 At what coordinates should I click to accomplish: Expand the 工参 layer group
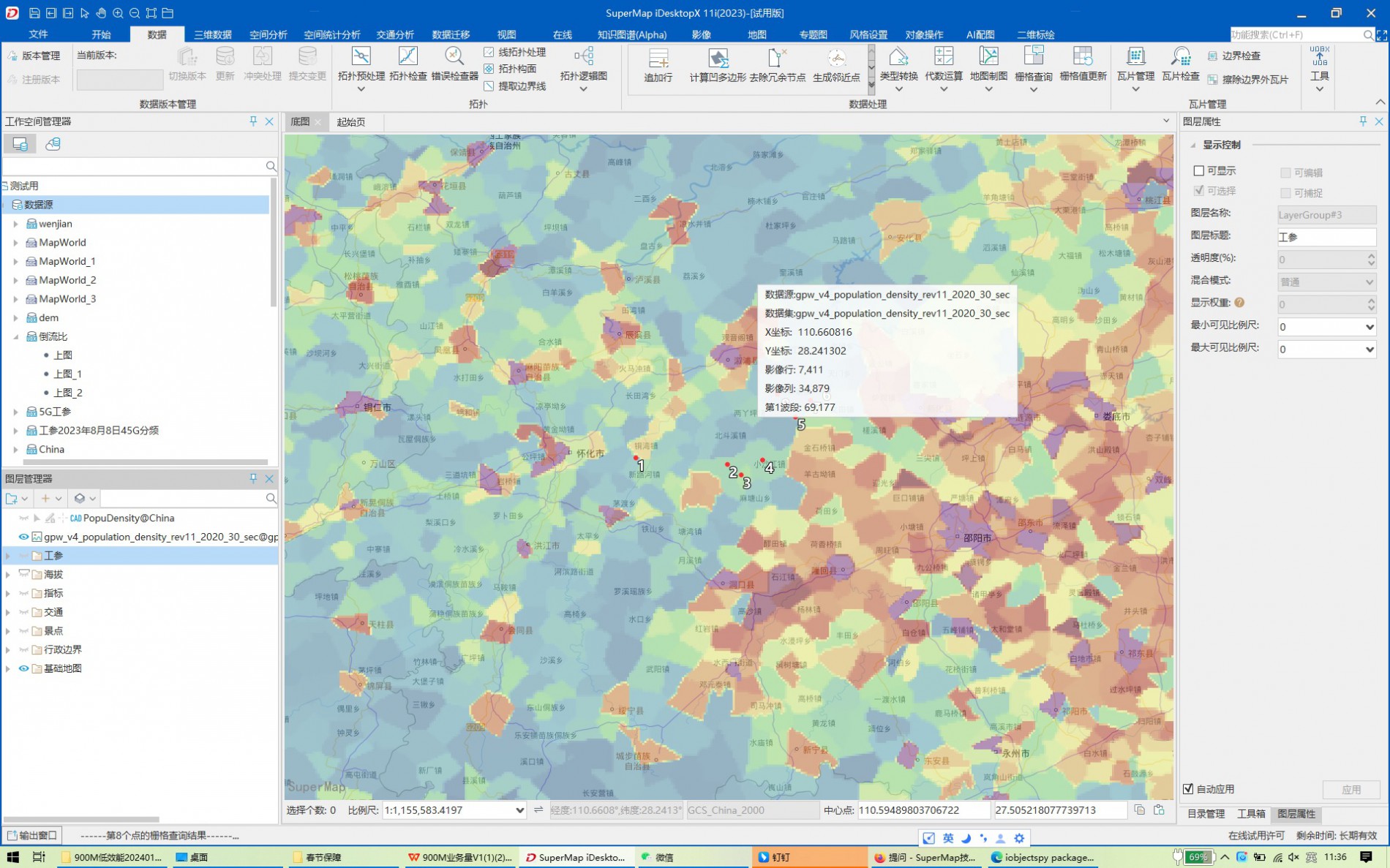click(x=8, y=556)
